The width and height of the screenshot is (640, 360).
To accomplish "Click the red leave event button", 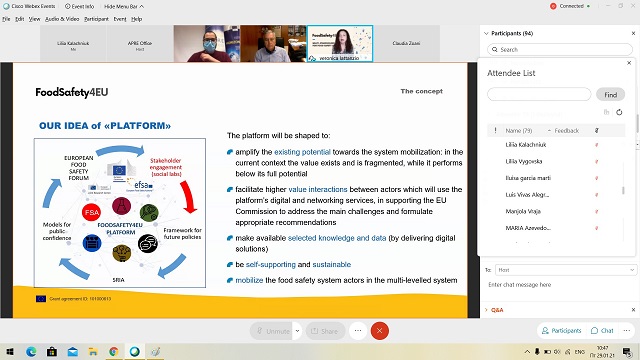I will coord(380,331).
